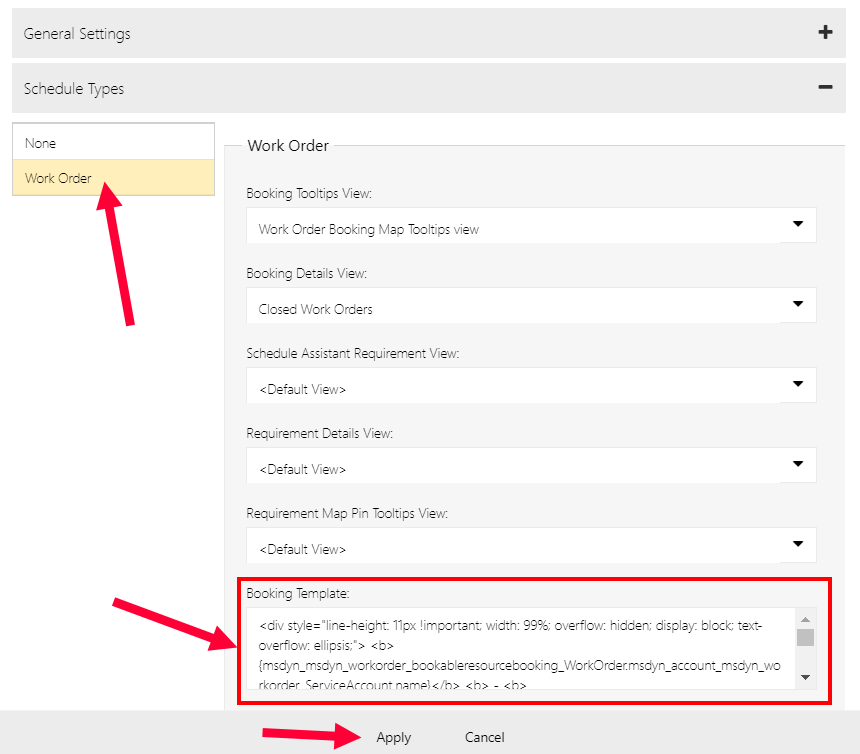The image size is (860, 754).
Task: Open Requirement Details View dropdown arrow
Action: [x=798, y=464]
